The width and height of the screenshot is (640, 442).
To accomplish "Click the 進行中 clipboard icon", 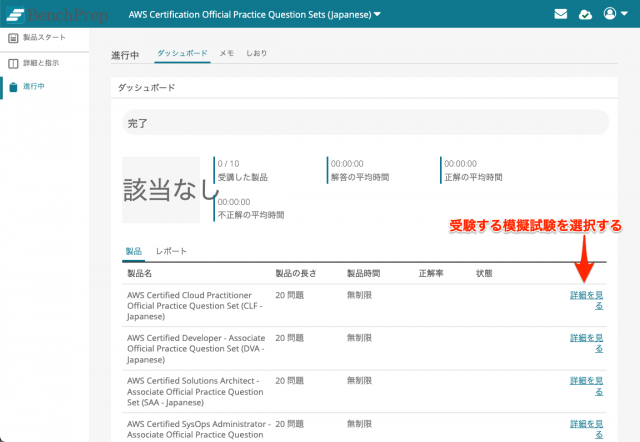I will 13,87.
